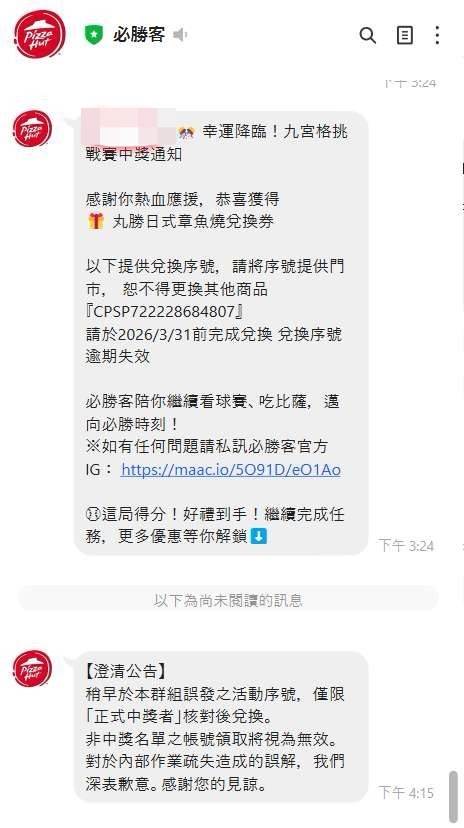Click Pizza Hut avatar beside 澄清公告 message
Screen dimensions: 464x828
tap(33, 669)
